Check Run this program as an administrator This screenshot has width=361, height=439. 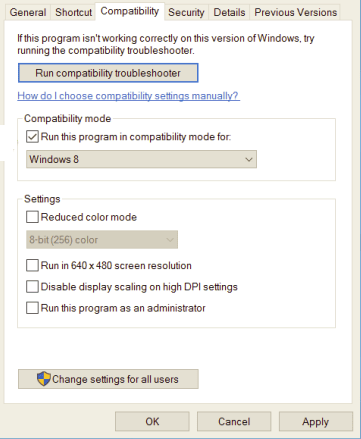[32, 308]
